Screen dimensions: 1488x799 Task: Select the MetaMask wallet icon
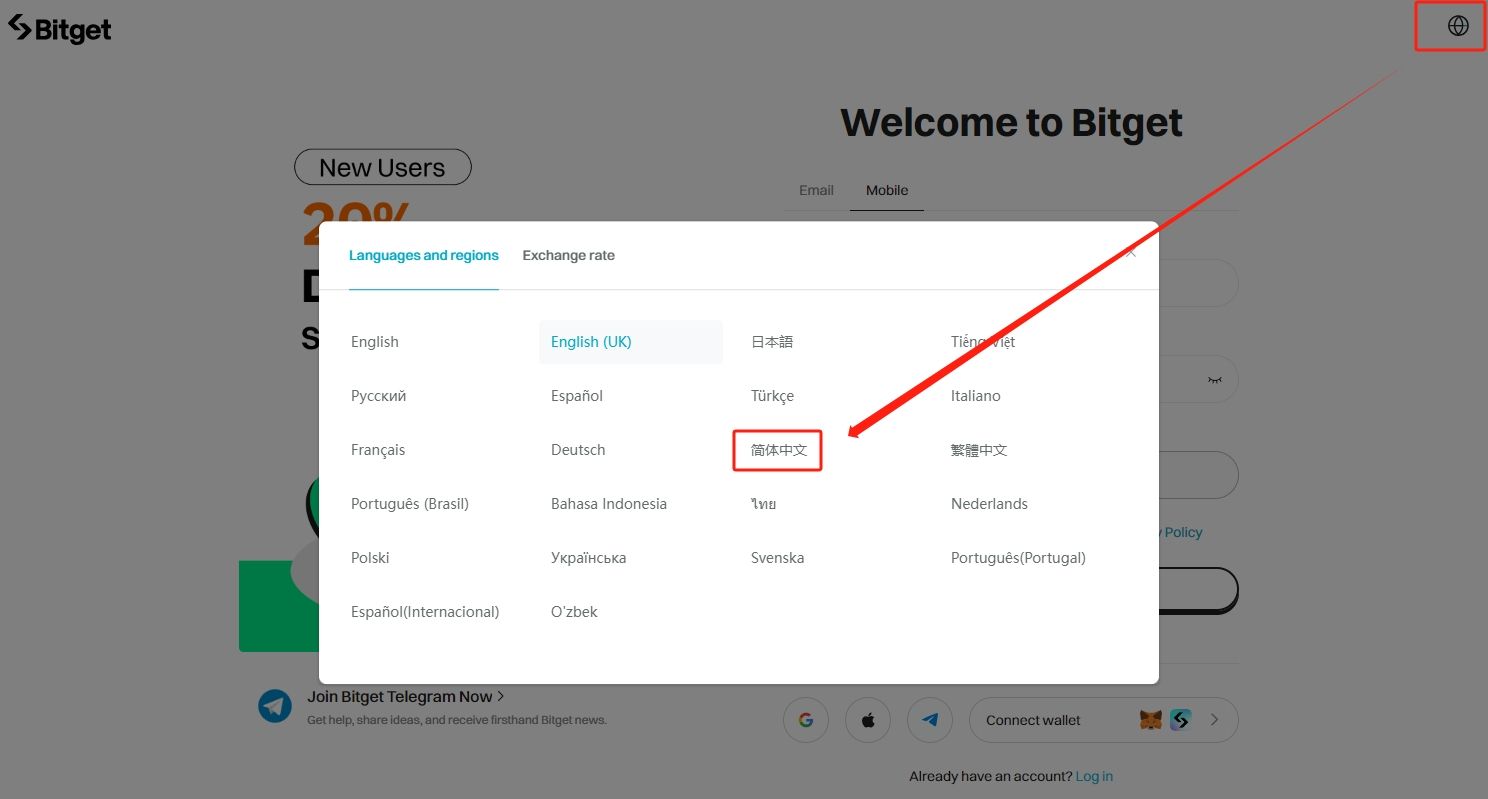[1150, 719]
